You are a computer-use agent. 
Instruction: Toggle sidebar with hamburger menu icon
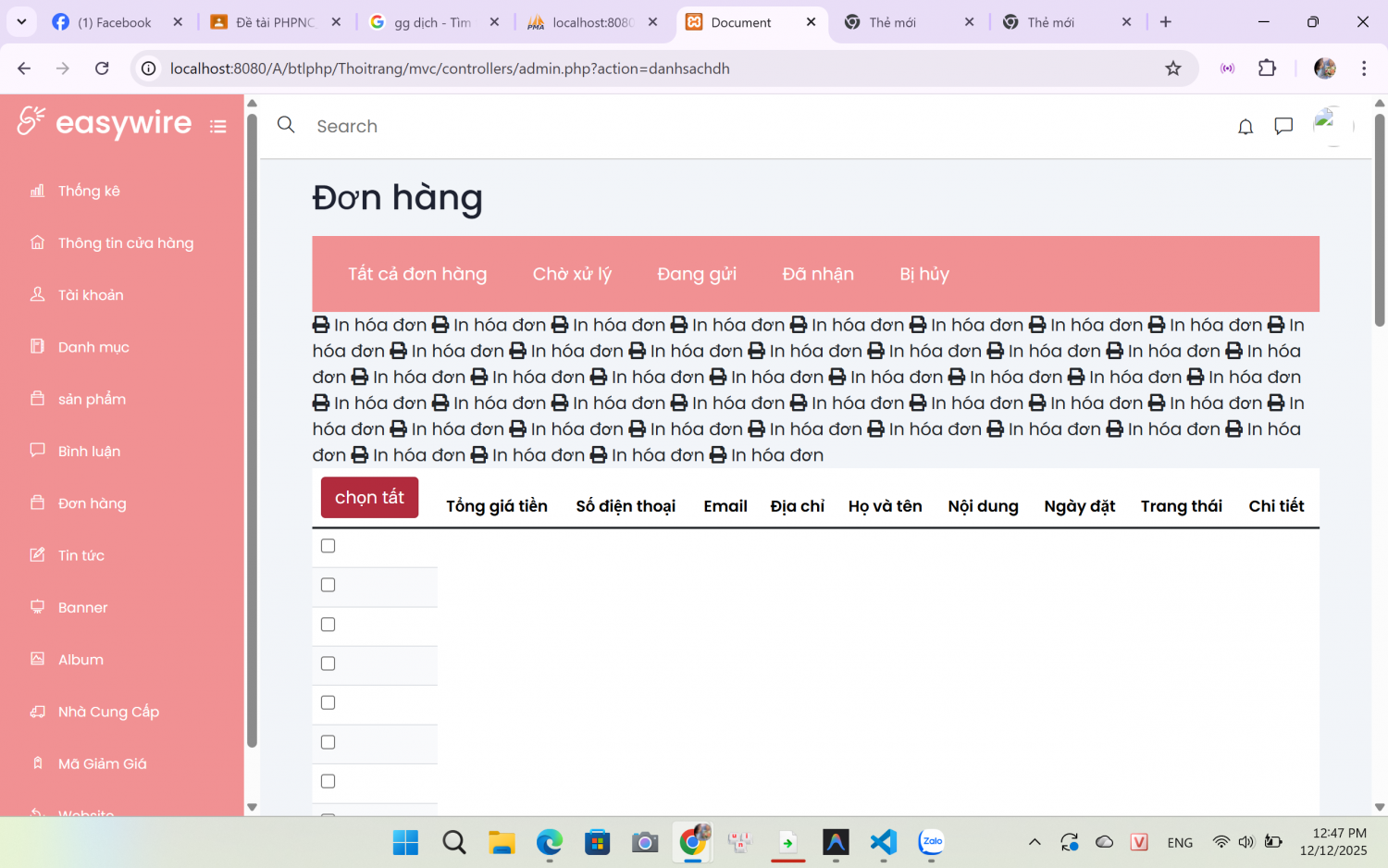click(x=218, y=126)
